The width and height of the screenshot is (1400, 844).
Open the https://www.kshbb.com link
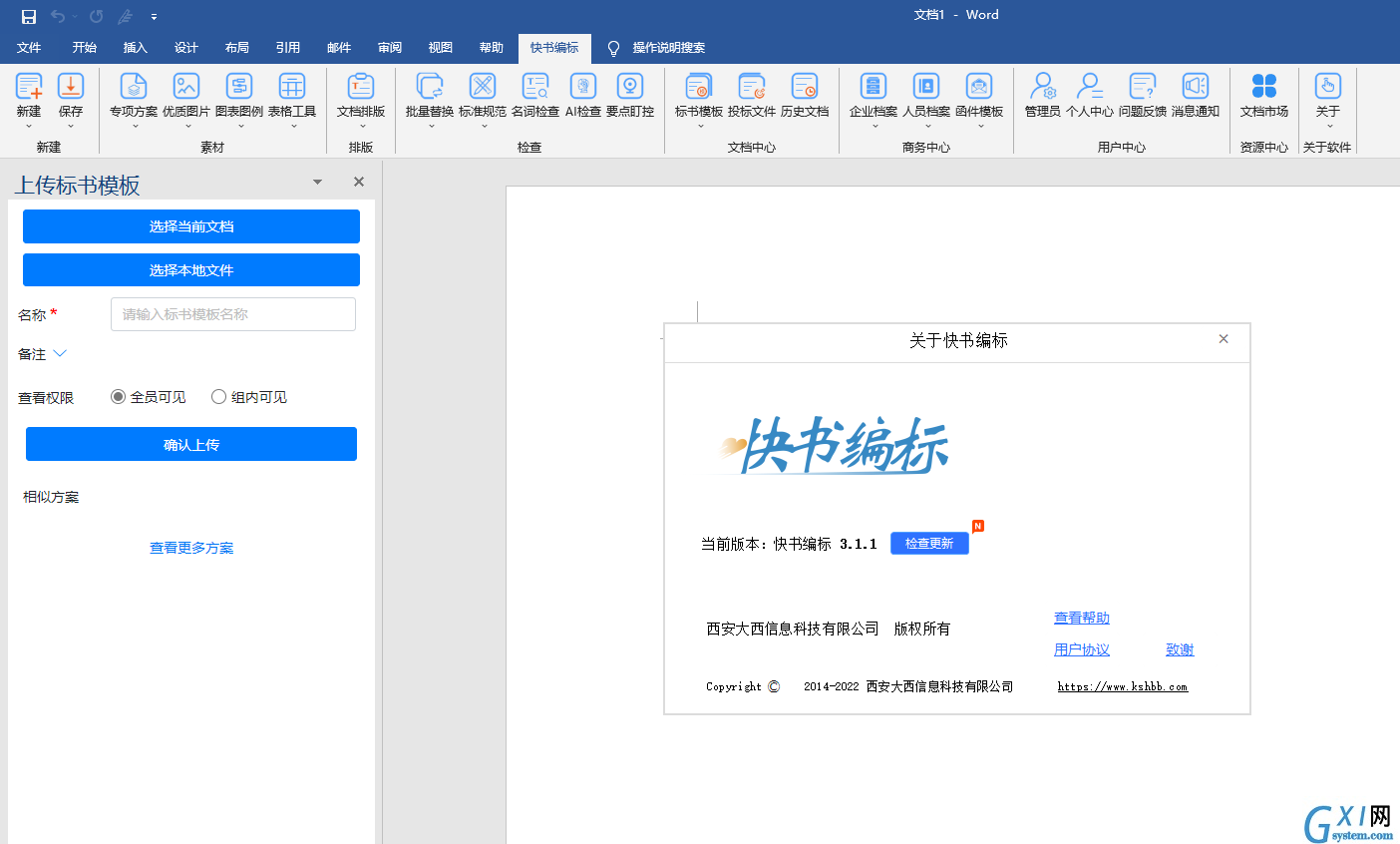pyautogui.click(x=1123, y=686)
